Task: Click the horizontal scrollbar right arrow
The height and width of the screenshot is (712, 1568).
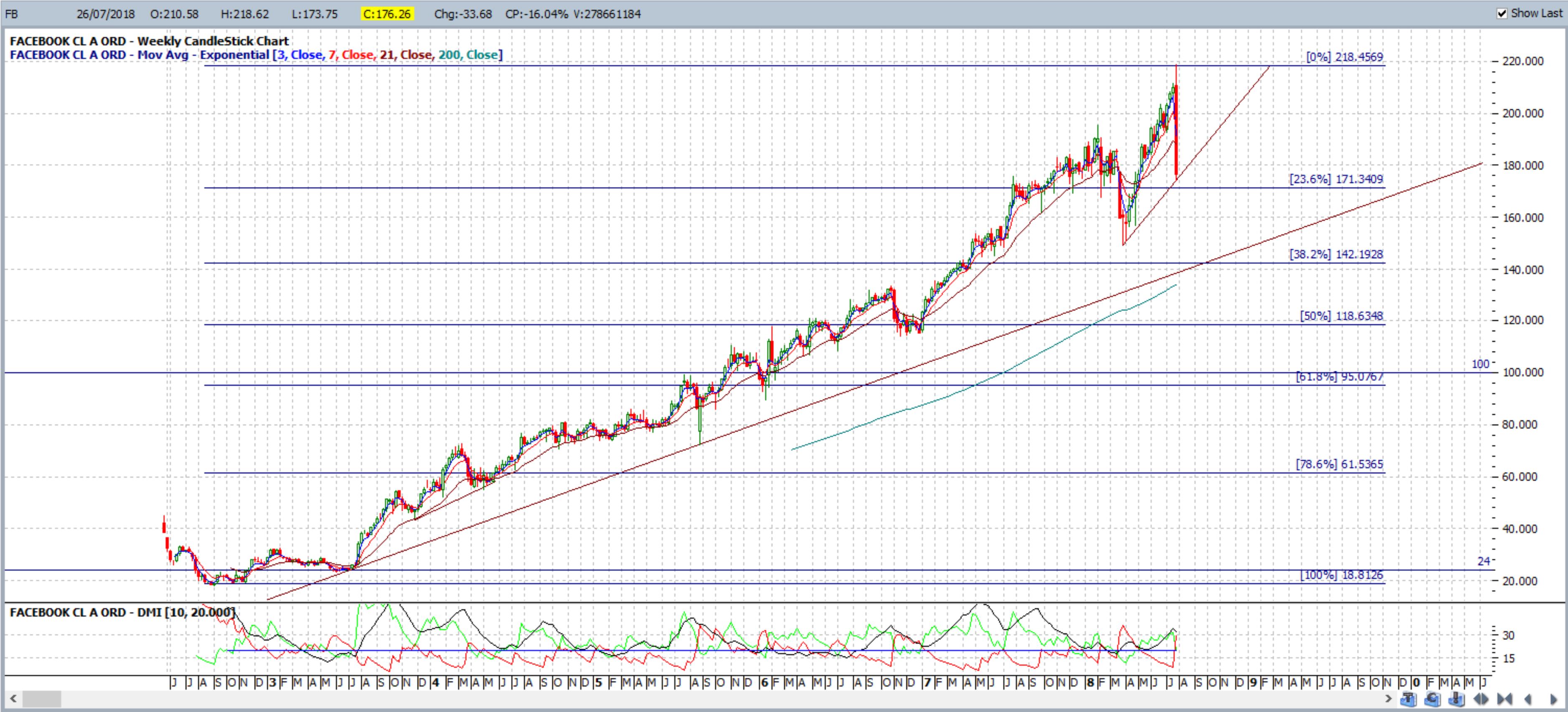Action: (1389, 699)
